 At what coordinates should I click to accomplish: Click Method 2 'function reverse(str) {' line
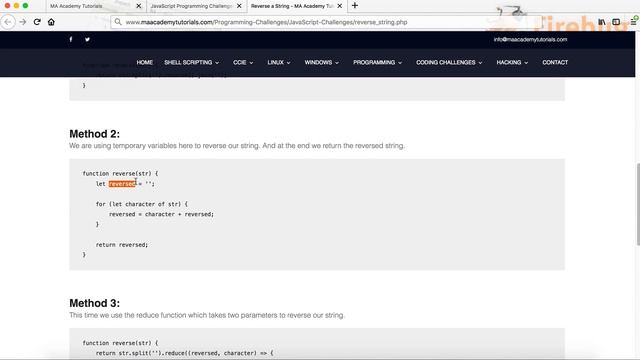120,173
